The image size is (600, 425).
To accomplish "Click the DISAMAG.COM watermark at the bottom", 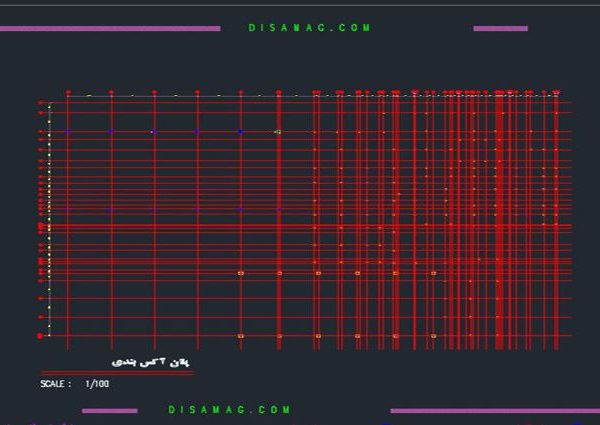I will 229,410.
